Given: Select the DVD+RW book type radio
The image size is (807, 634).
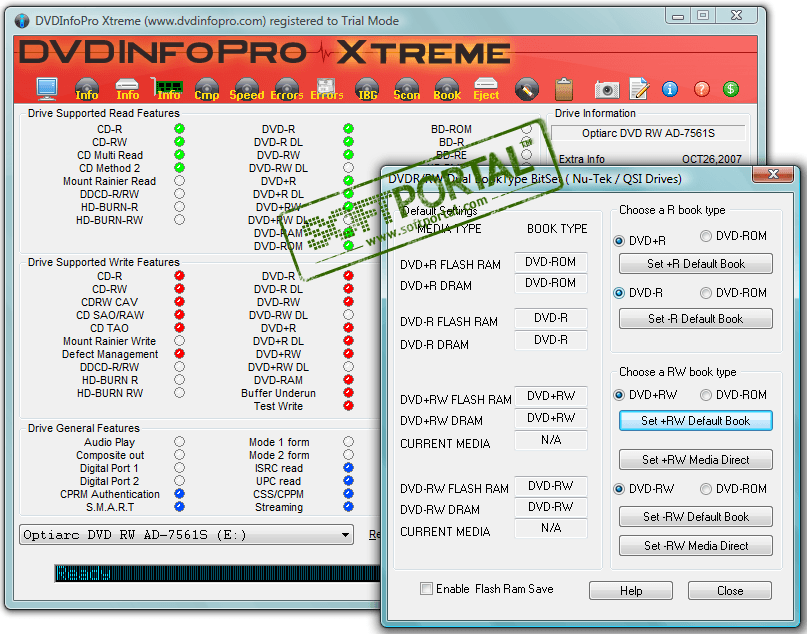Looking at the screenshot, I should click(x=619, y=395).
